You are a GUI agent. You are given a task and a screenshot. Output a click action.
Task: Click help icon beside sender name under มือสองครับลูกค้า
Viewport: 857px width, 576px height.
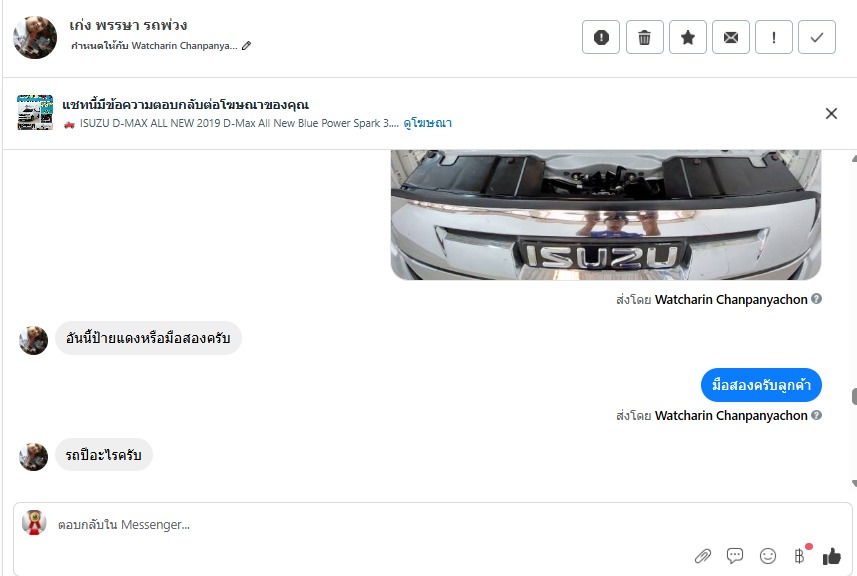(x=817, y=415)
